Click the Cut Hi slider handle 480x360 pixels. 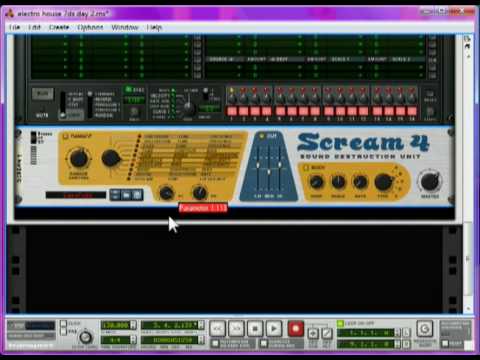pyautogui.click(x=280, y=164)
